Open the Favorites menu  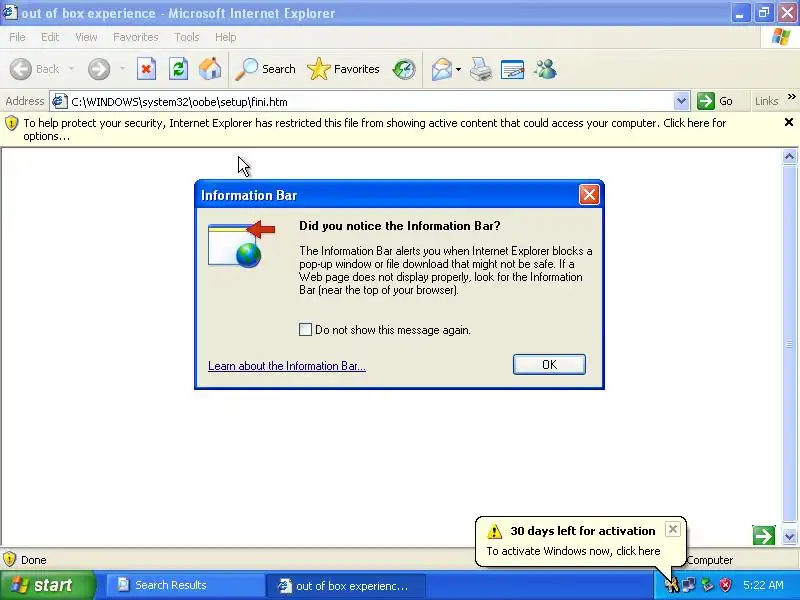(136, 37)
